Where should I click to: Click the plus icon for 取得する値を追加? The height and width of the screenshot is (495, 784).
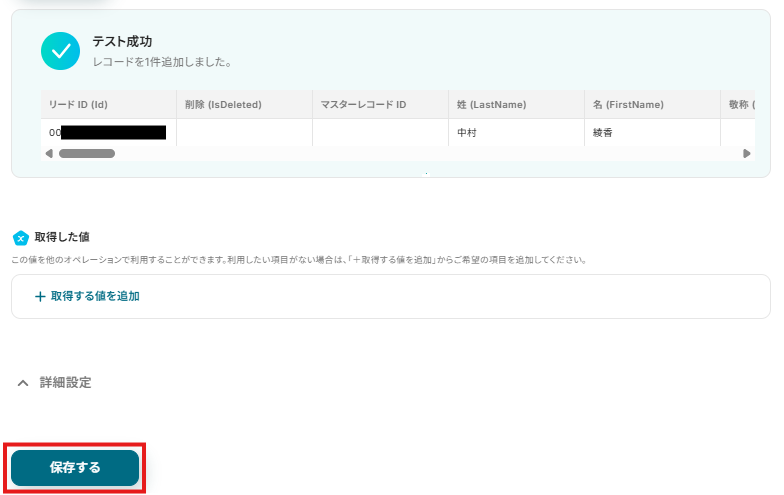pos(40,296)
